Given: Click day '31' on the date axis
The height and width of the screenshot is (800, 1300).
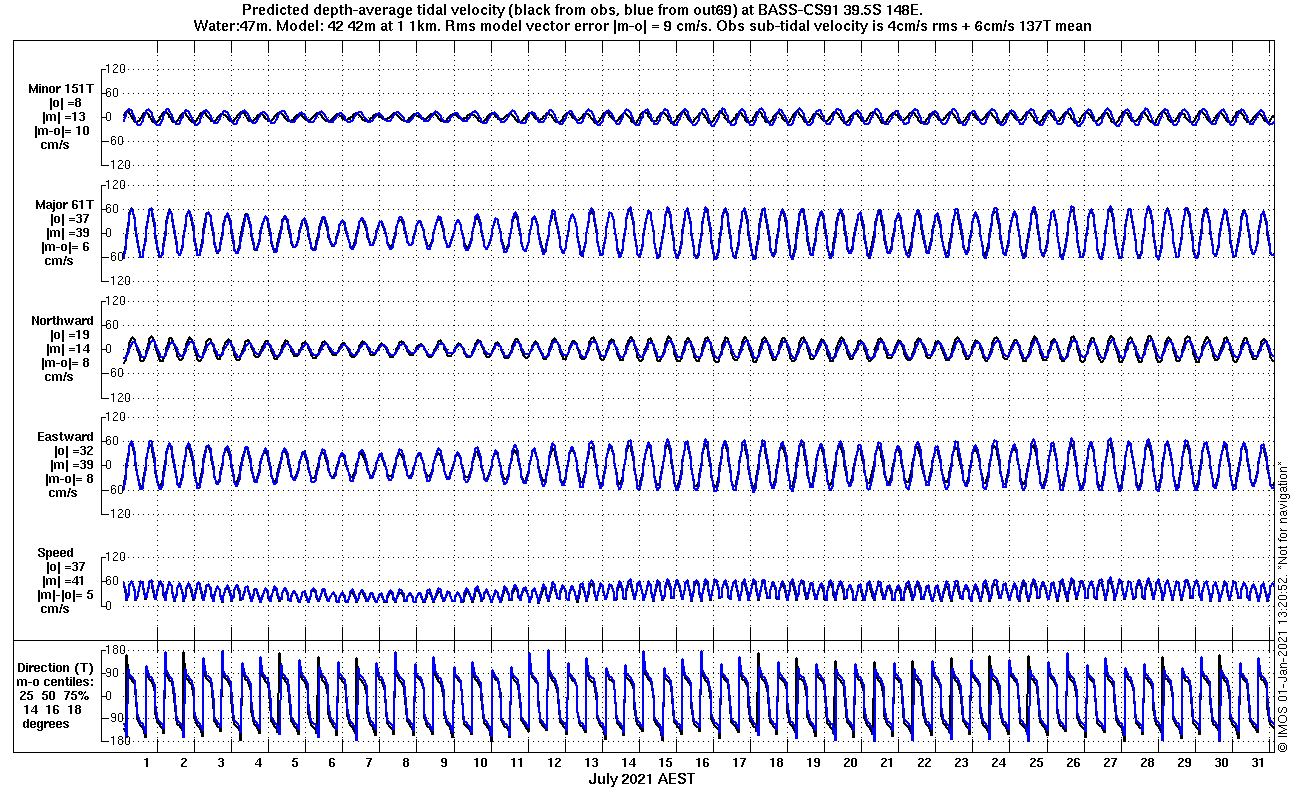Looking at the screenshot, I should coord(1257,763).
